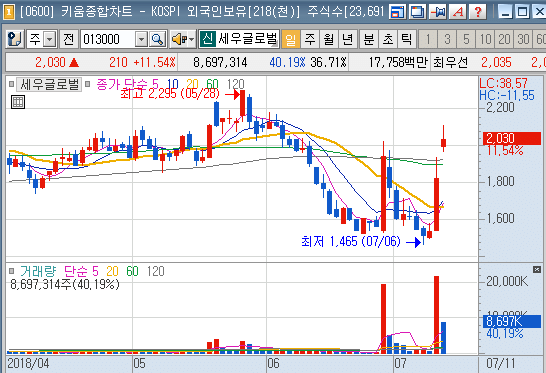Click the 40.19% value in quote bar

point(287,62)
